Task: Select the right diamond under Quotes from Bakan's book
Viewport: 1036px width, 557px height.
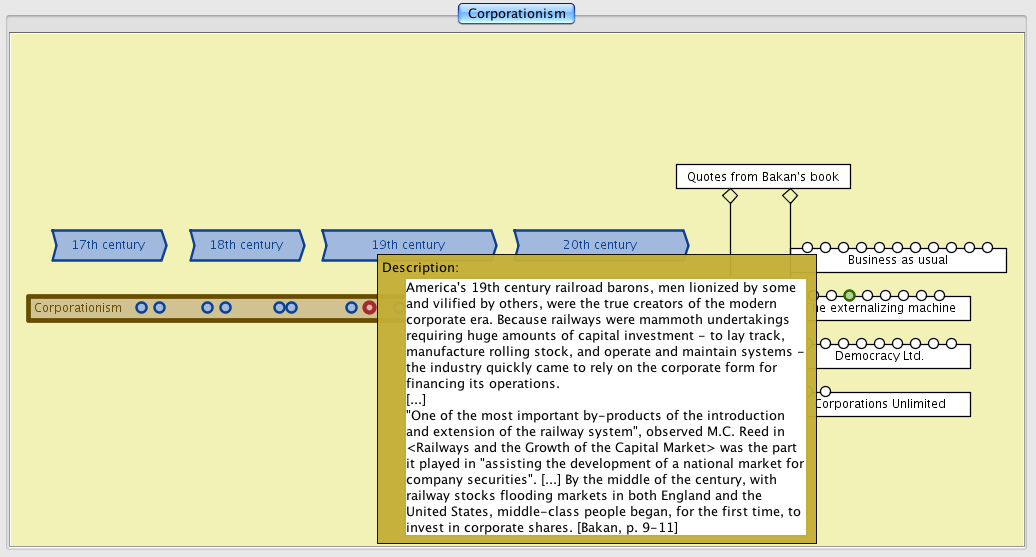Action: pos(790,196)
